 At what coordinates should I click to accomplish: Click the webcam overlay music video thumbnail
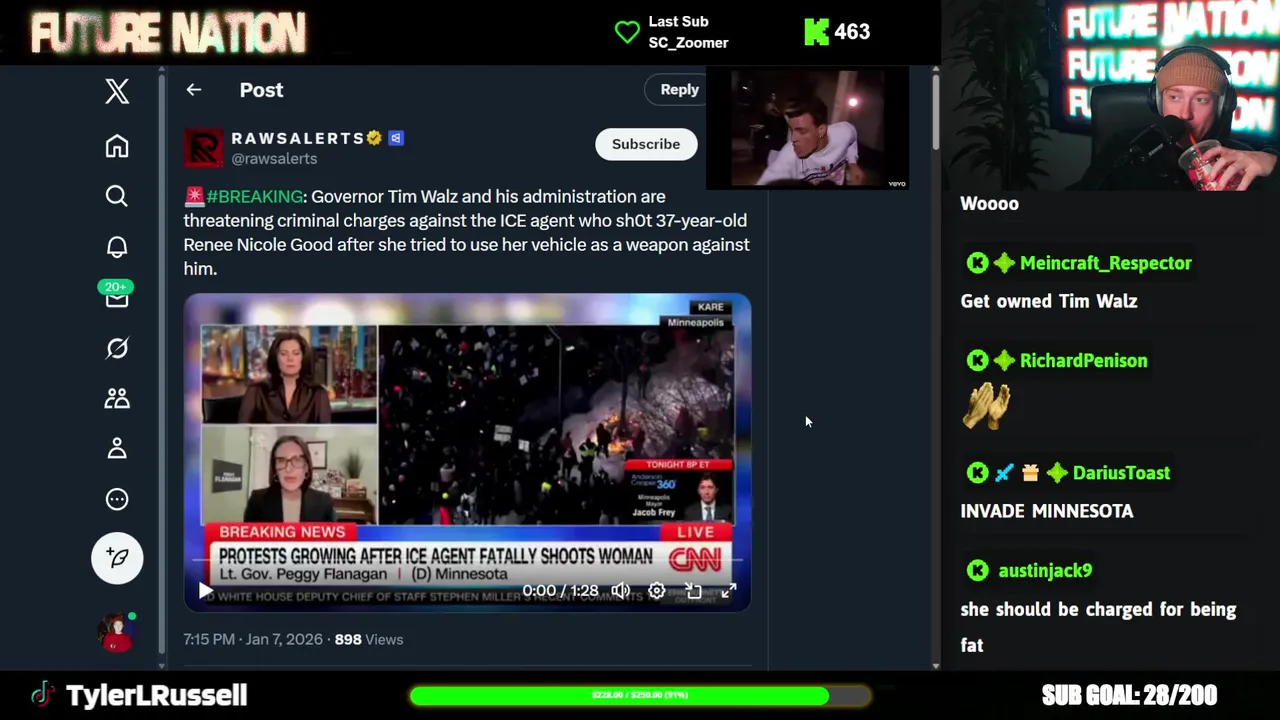pyautogui.click(x=808, y=128)
